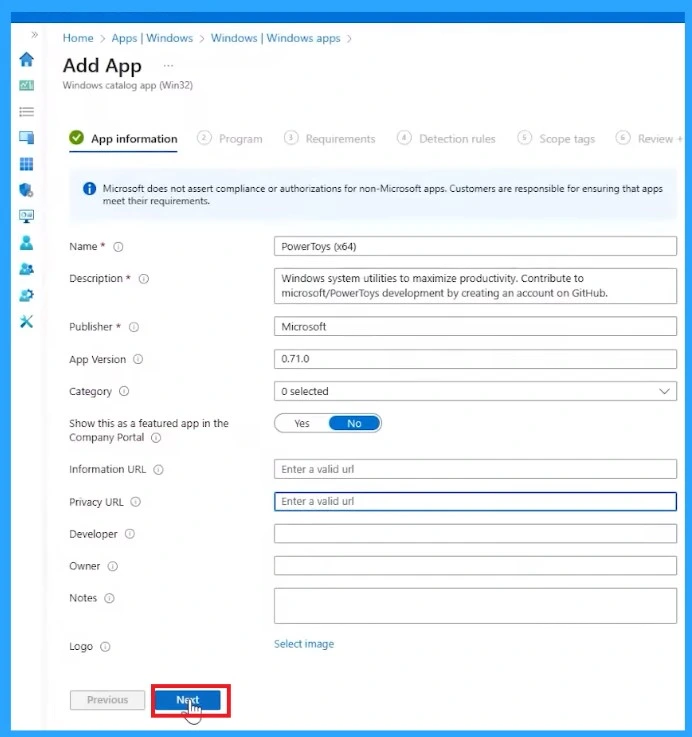
Task: Click the App Version field 0.71.0
Action: (x=475, y=359)
